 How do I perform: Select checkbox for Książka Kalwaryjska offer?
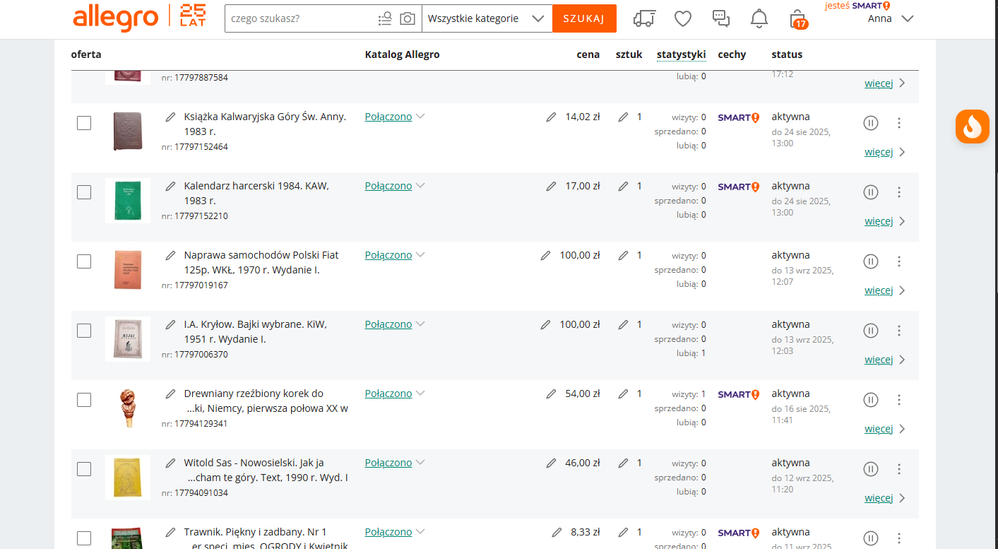point(84,123)
